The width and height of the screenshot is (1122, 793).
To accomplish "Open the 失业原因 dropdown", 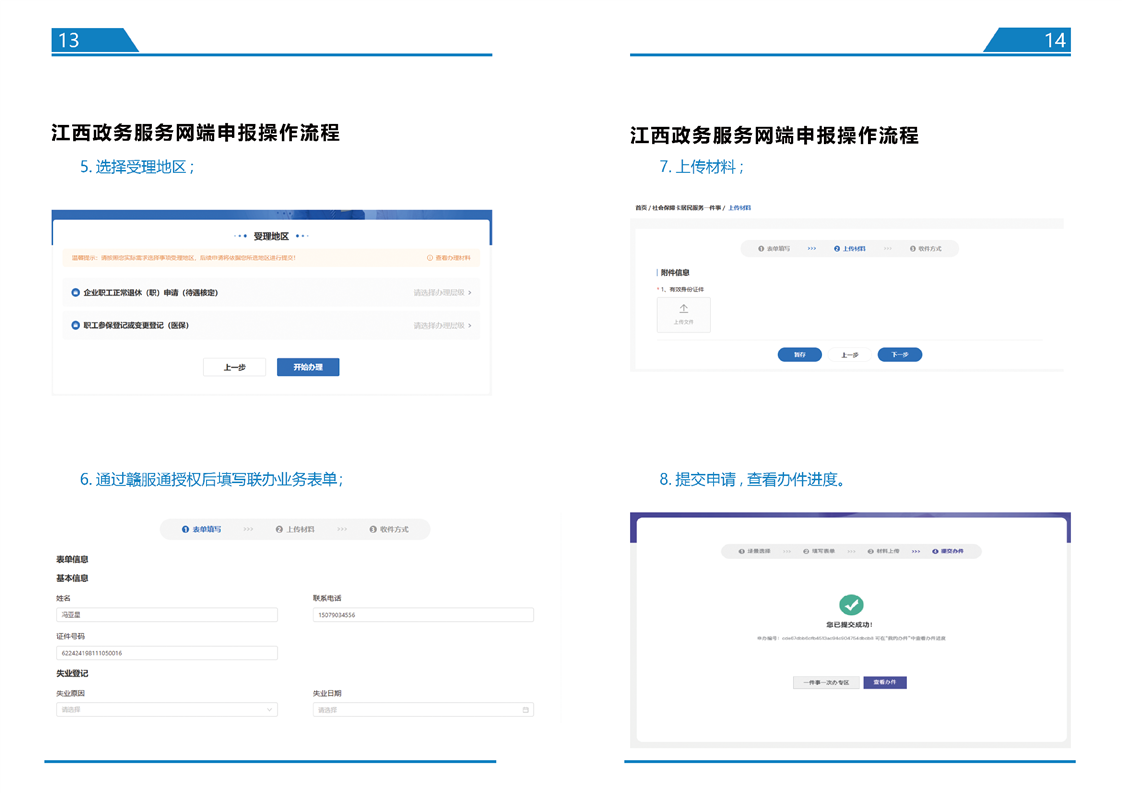I will click(166, 710).
